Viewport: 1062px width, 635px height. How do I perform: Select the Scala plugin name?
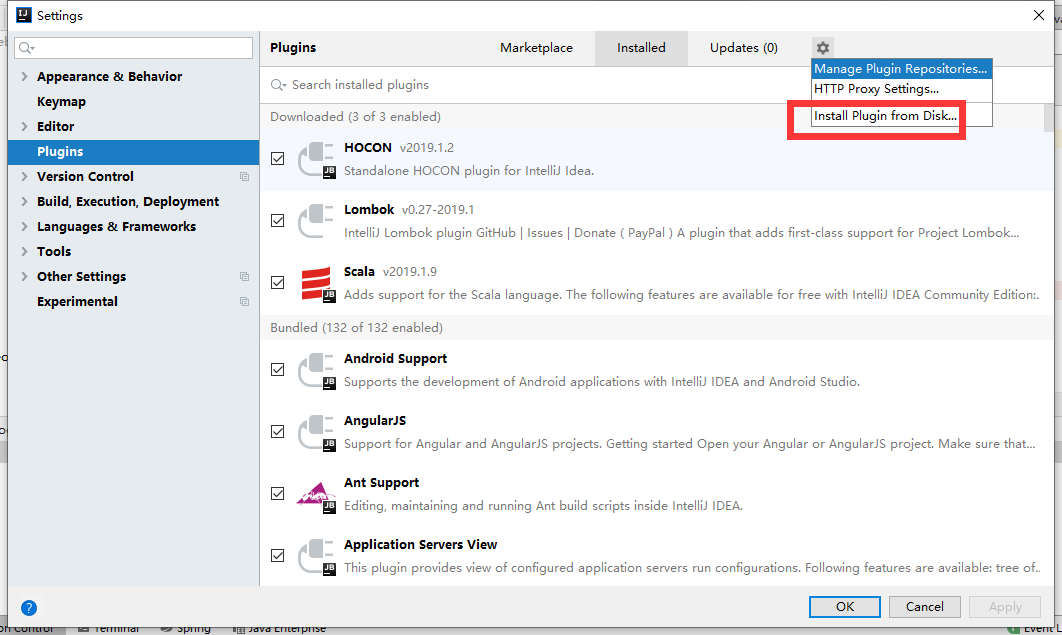click(x=359, y=271)
